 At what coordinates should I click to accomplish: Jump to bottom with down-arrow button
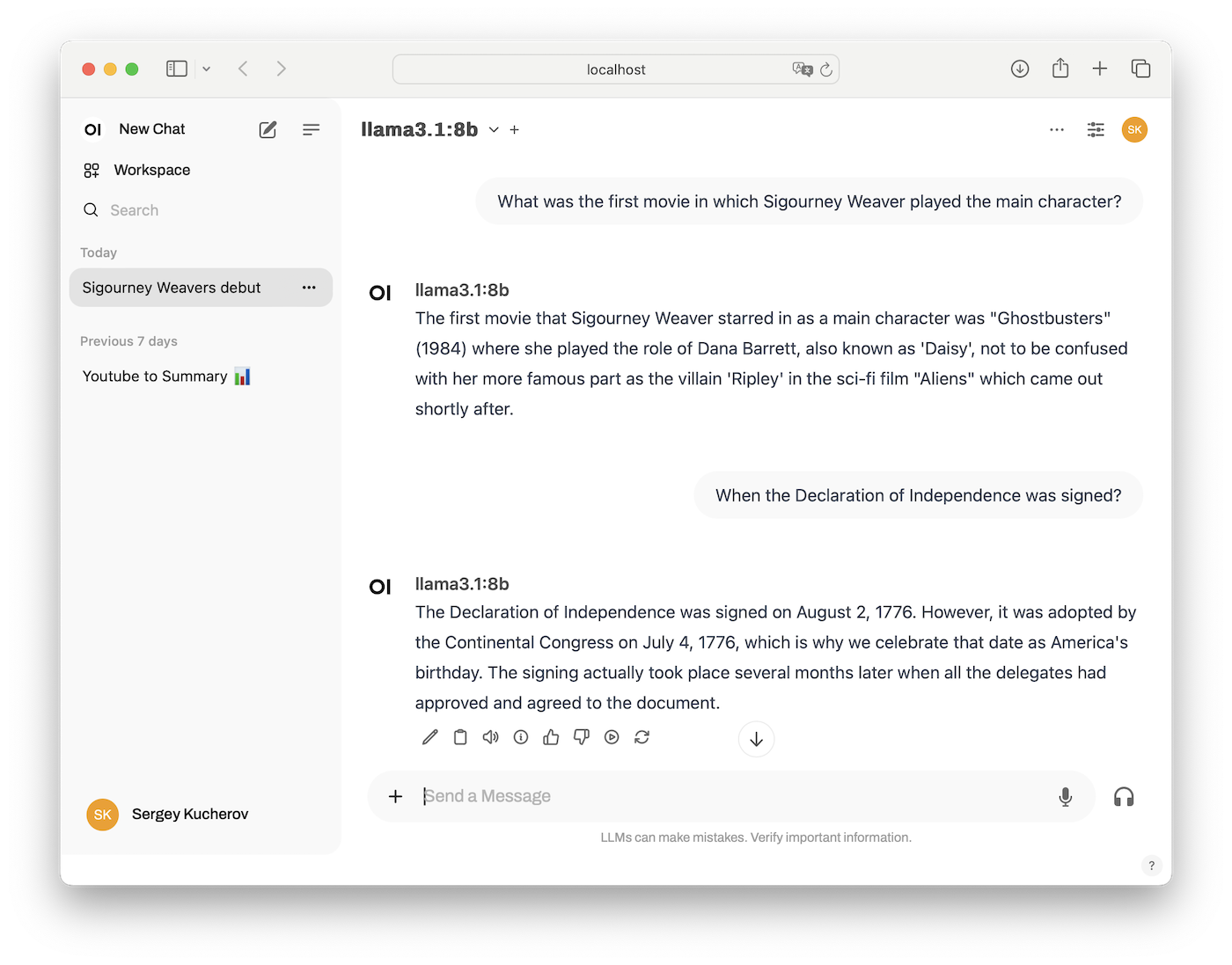[x=756, y=740]
